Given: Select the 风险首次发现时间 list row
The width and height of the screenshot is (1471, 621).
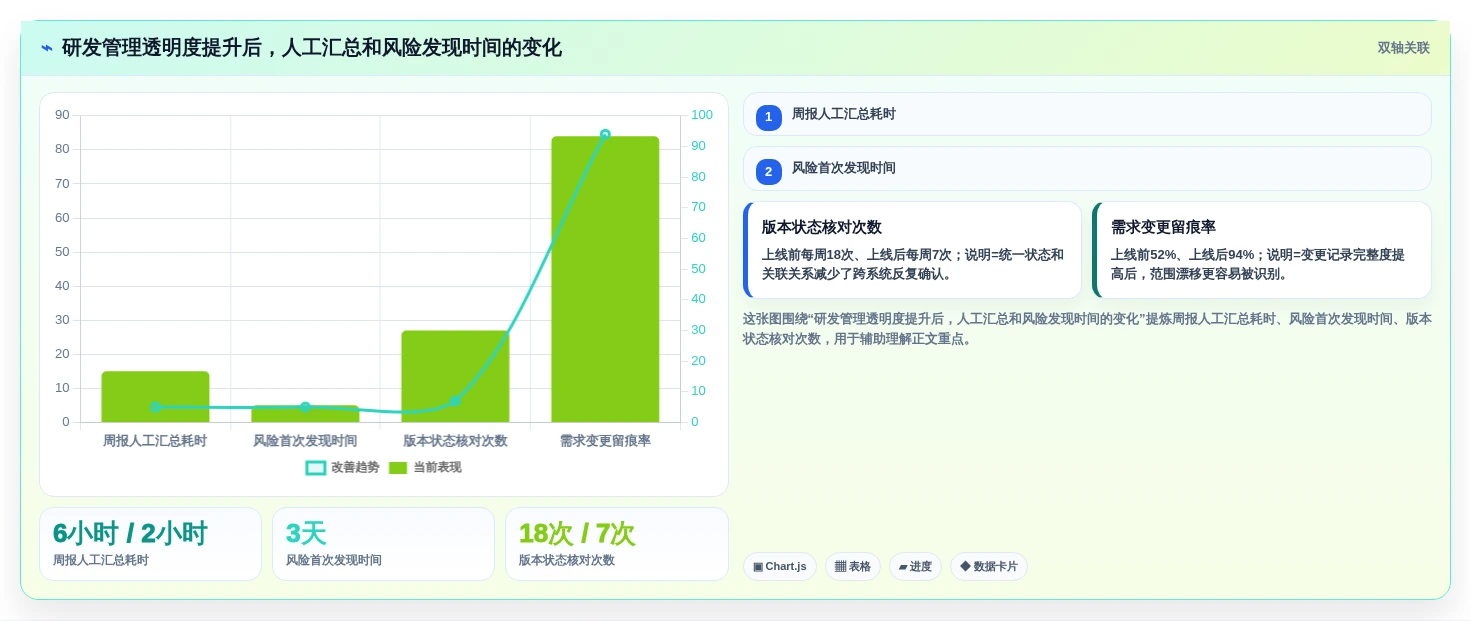Looking at the screenshot, I should coord(1087,168).
